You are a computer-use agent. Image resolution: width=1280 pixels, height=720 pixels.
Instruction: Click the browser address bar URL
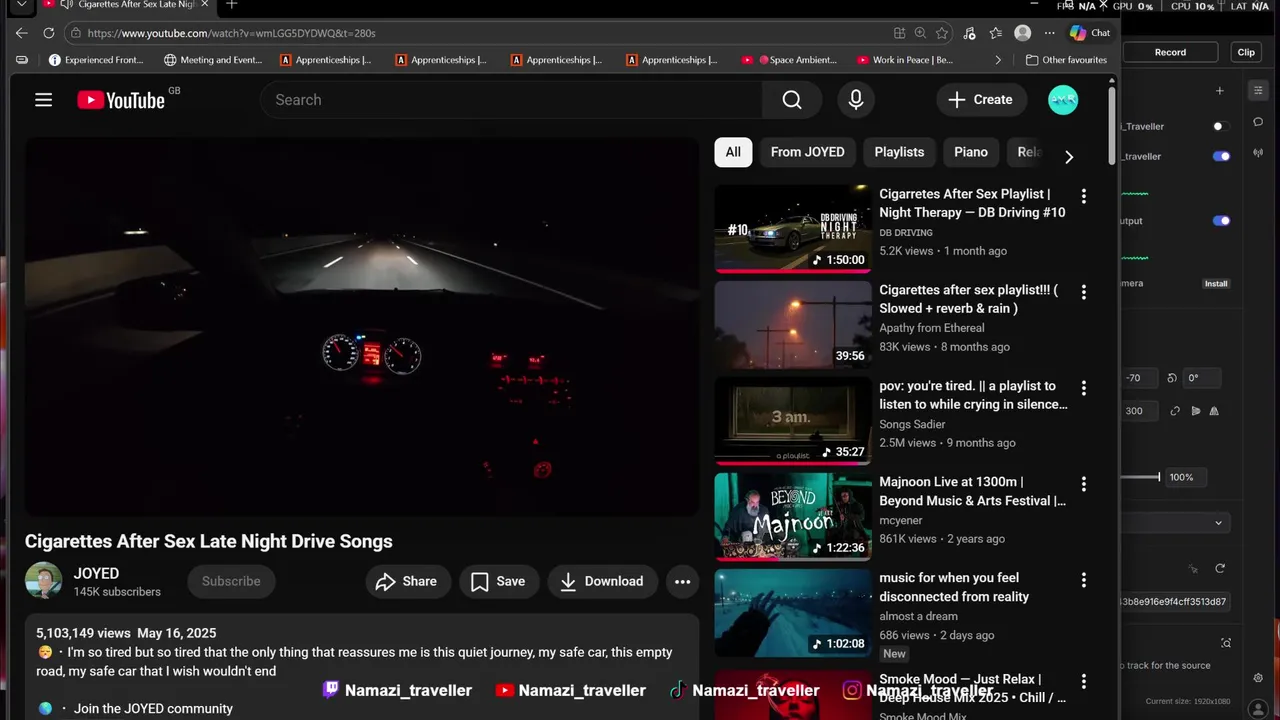click(x=232, y=33)
